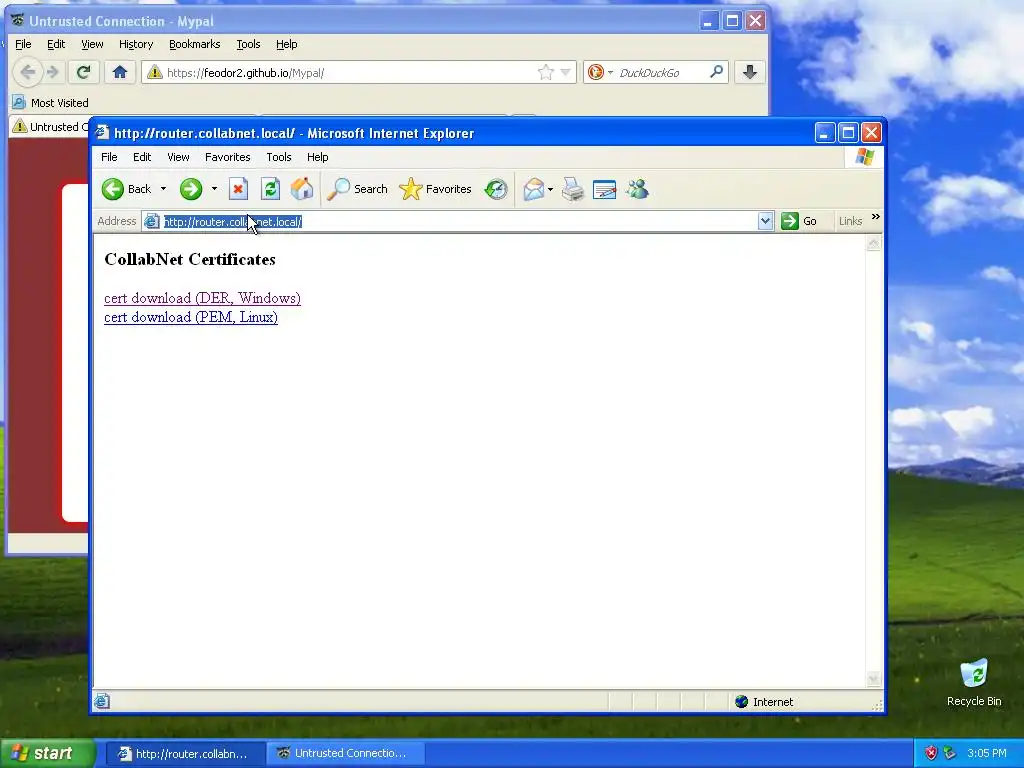
Task: Open the File menu in Mypal
Action: pos(23,44)
